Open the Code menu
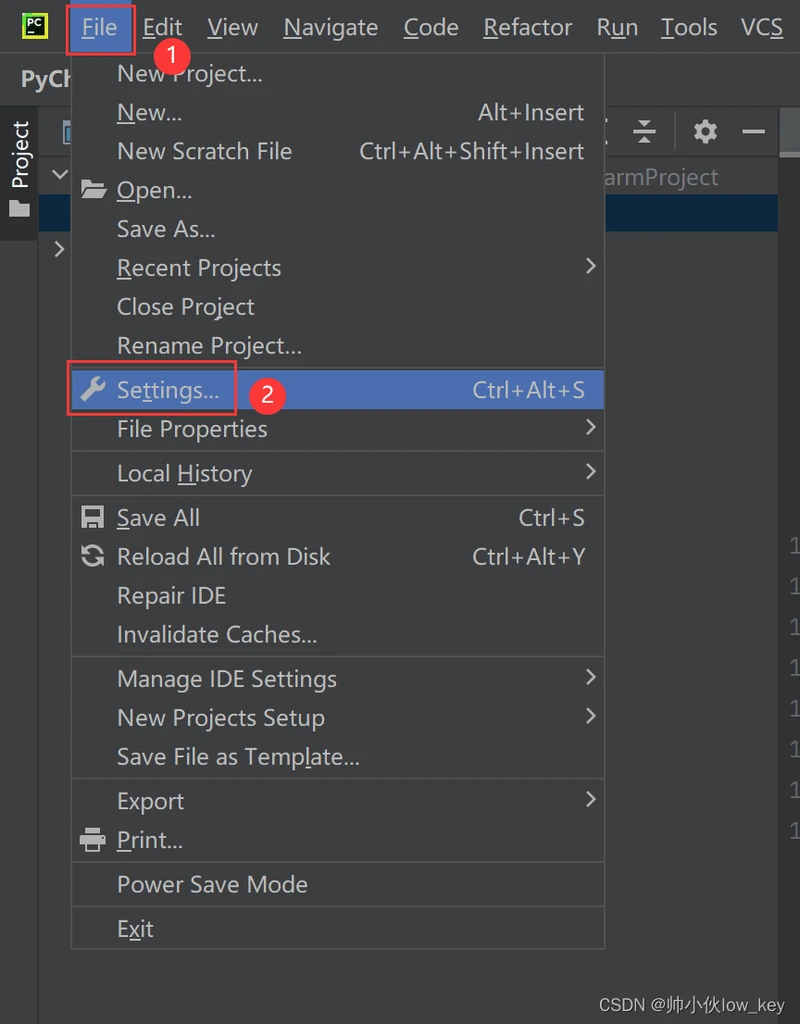Image resolution: width=800 pixels, height=1024 pixels. coord(430,27)
